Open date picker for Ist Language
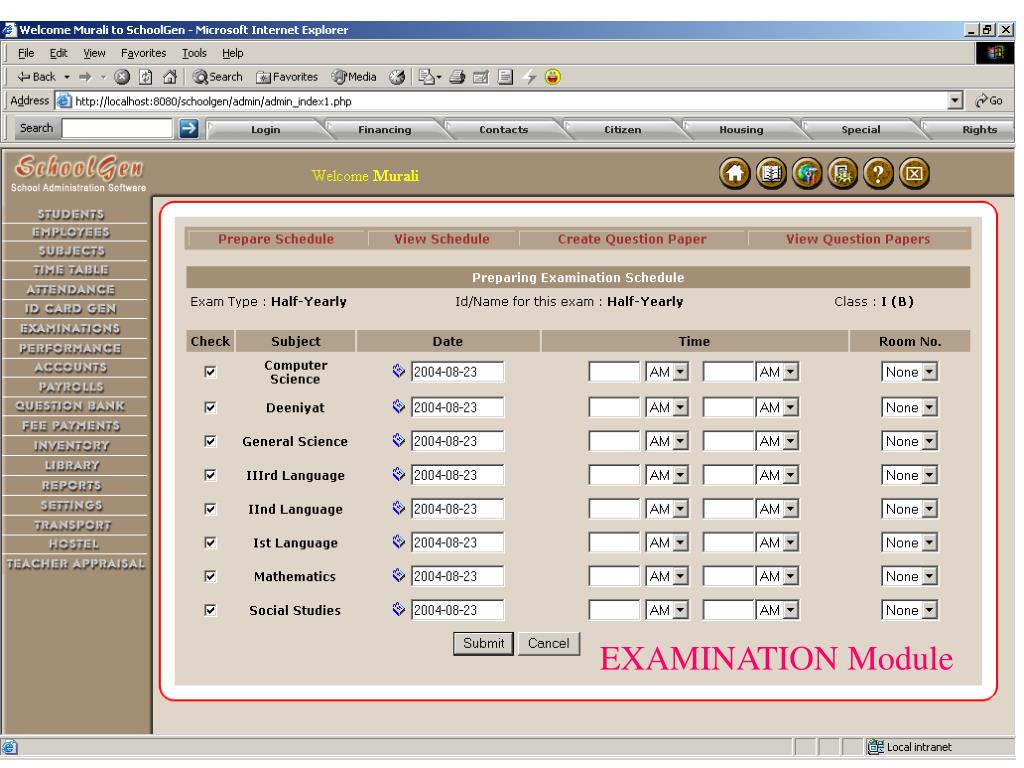The width and height of the screenshot is (1024, 768). coord(398,541)
